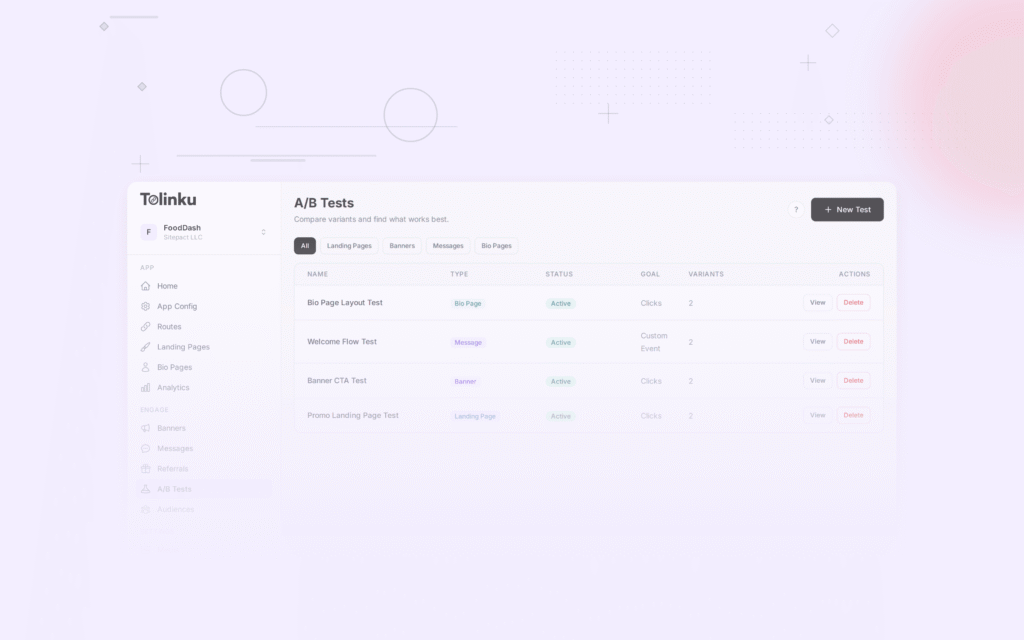Show only Bio Pages tests
This screenshot has height=640, width=1024.
coord(496,246)
